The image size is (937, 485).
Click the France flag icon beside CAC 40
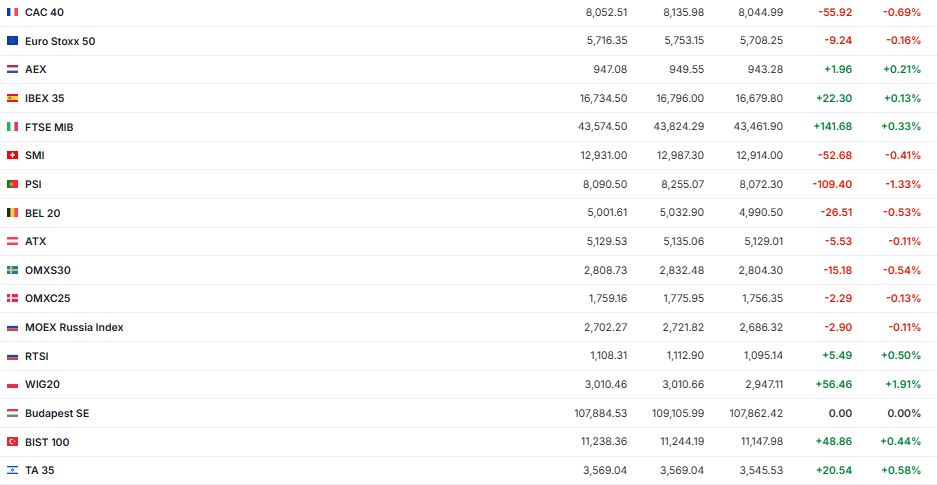(x=12, y=12)
